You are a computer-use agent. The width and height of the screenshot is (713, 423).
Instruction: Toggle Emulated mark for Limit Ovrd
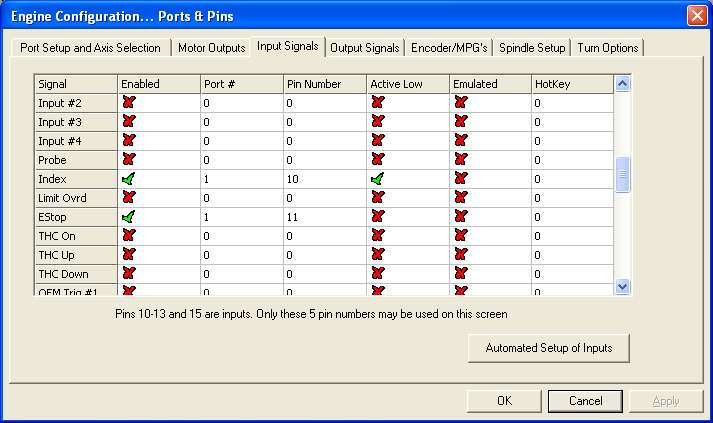(x=461, y=198)
